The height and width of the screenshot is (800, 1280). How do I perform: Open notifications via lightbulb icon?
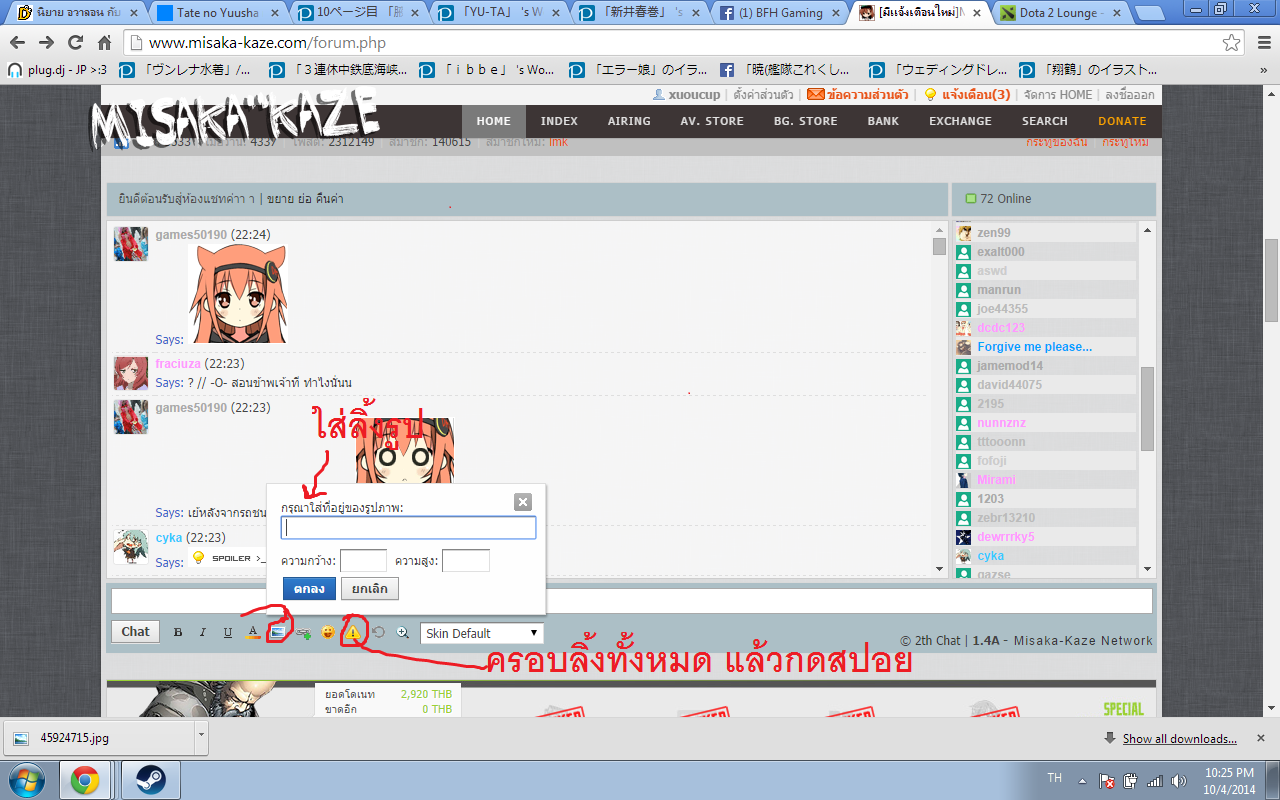930,94
